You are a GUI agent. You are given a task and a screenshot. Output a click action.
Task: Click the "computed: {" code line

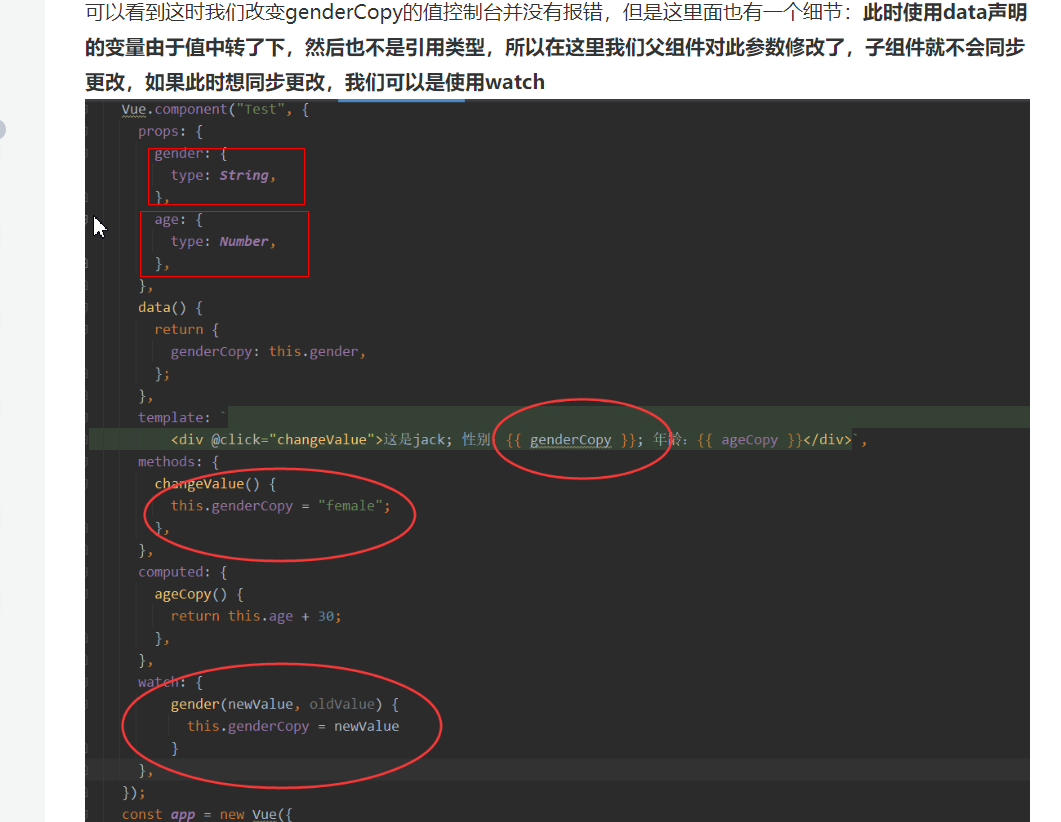183,572
